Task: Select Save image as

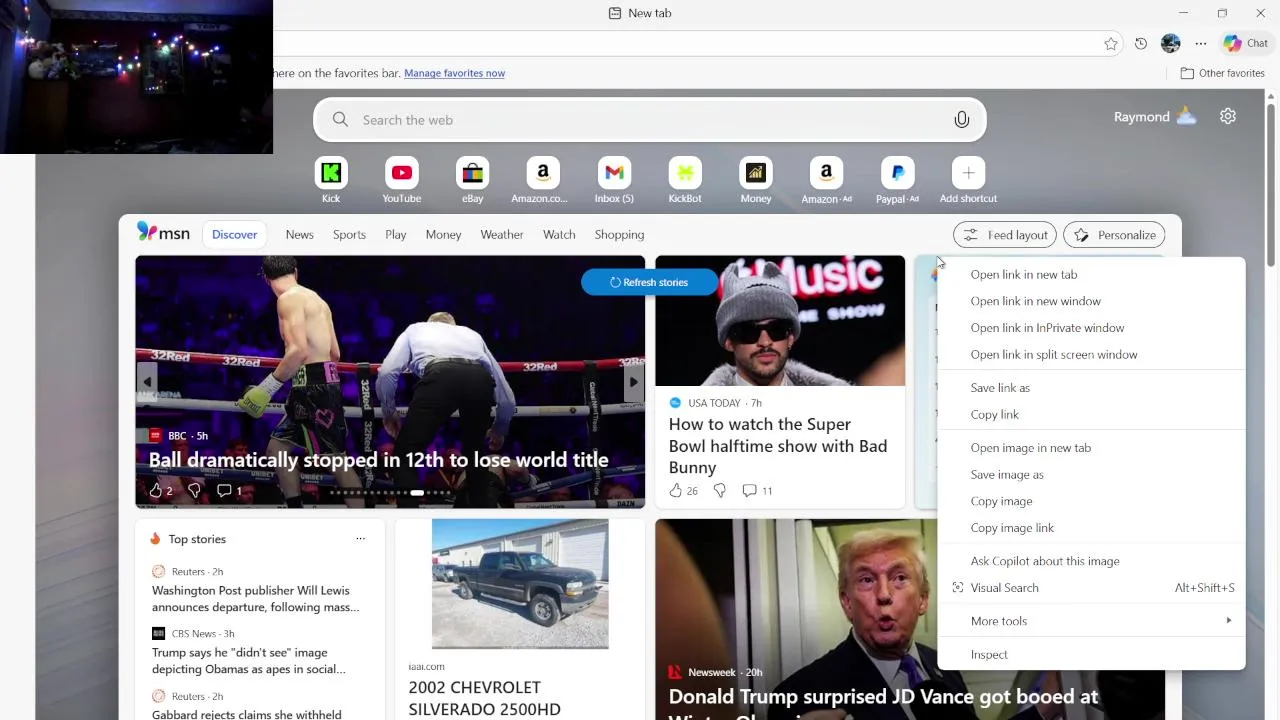Action: point(1091,474)
